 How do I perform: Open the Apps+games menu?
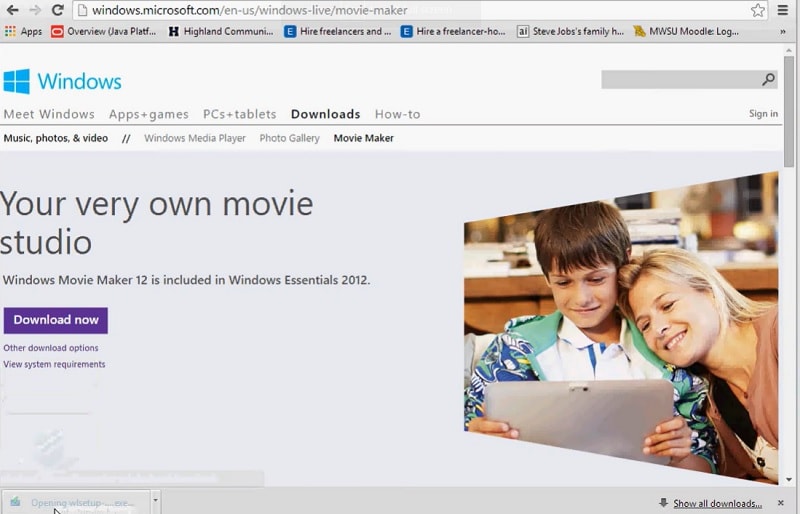point(148,114)
